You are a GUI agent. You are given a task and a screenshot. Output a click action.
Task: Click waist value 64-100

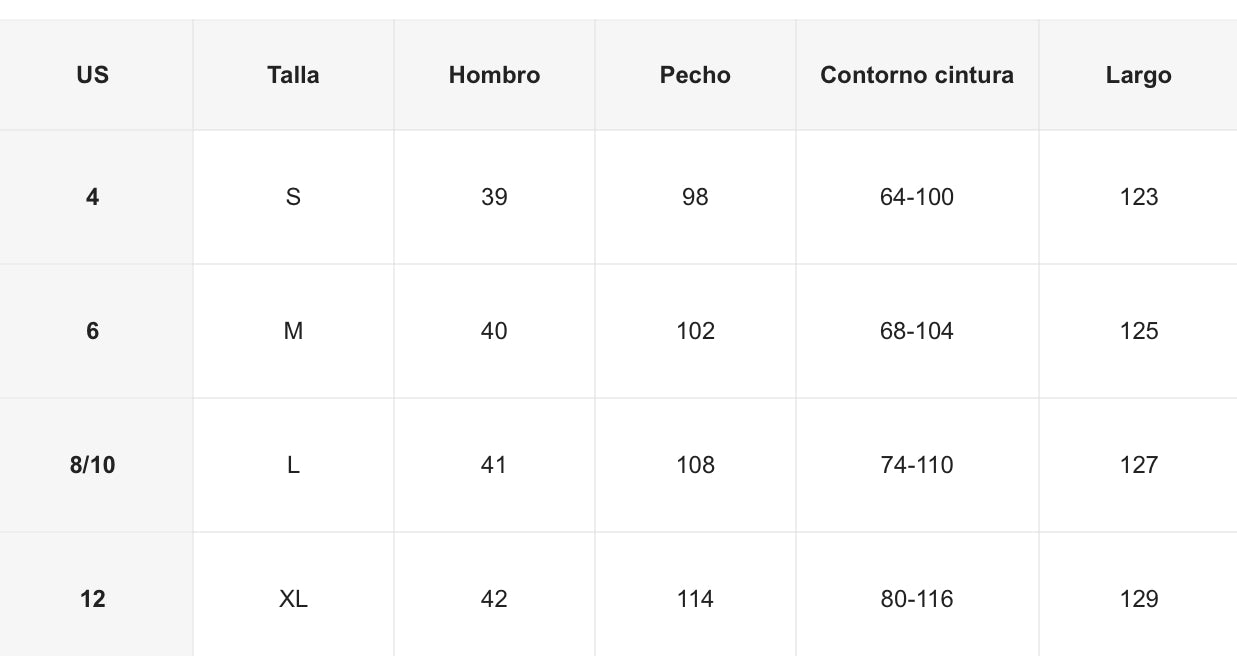pyautogui.click(x=916, y=197)
